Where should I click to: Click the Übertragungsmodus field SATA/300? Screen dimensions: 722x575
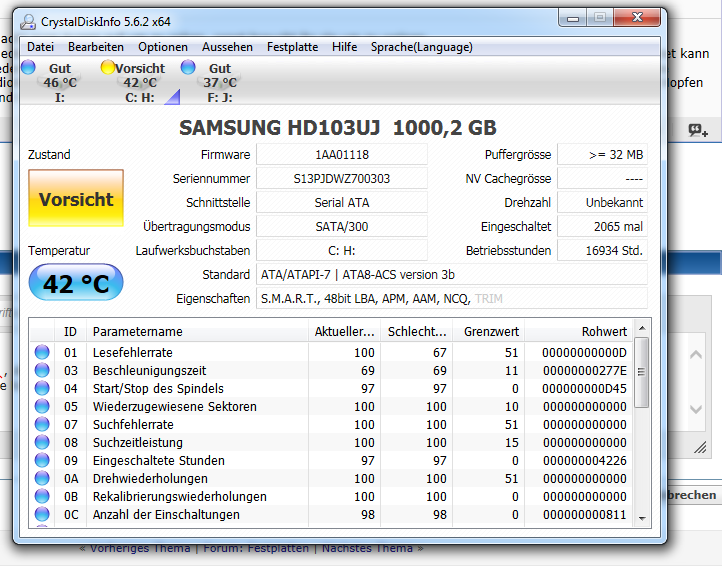[342, 227]
